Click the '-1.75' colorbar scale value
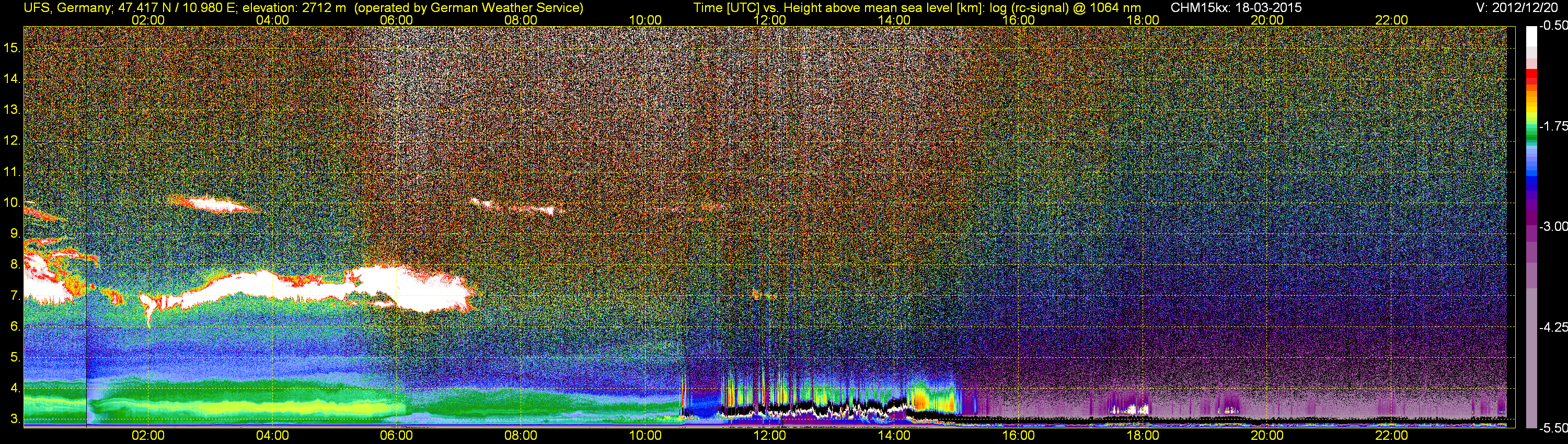Screen dimensions: 1568x444 click(1553, 126)
